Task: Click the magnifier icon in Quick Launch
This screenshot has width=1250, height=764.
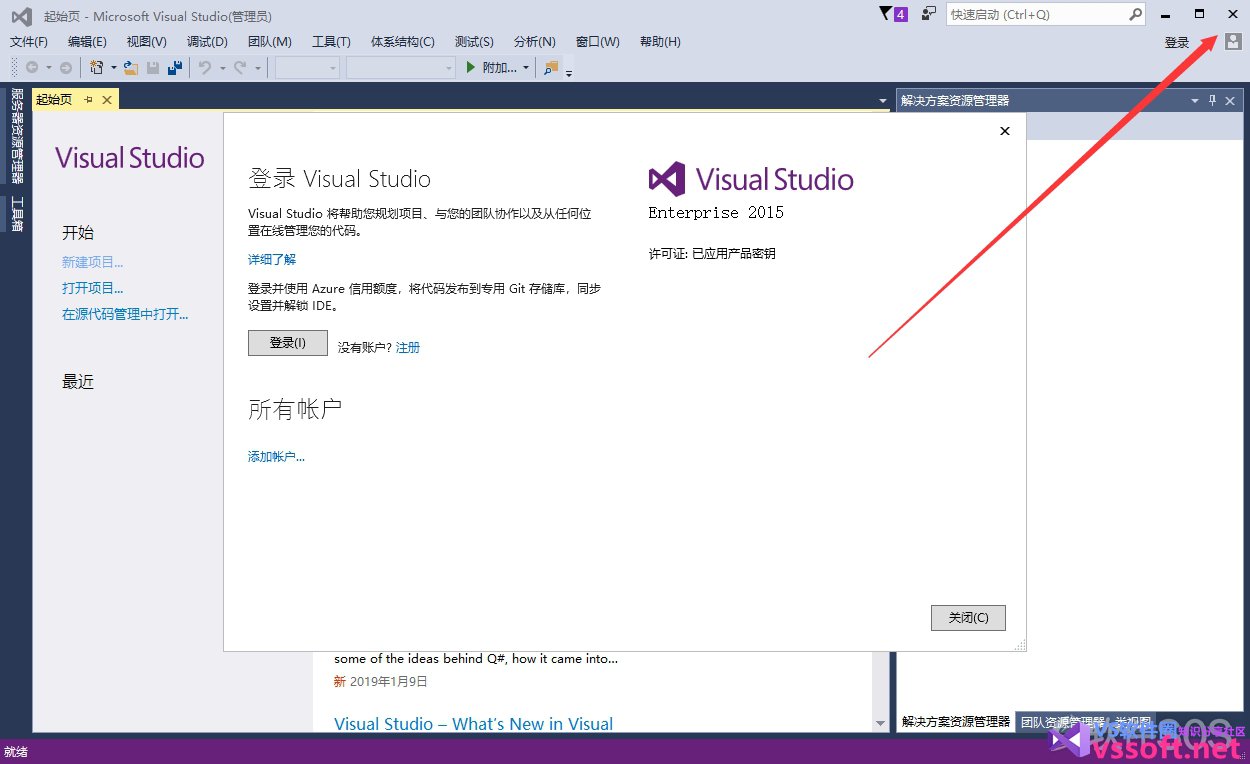Action: point(1135,14)
